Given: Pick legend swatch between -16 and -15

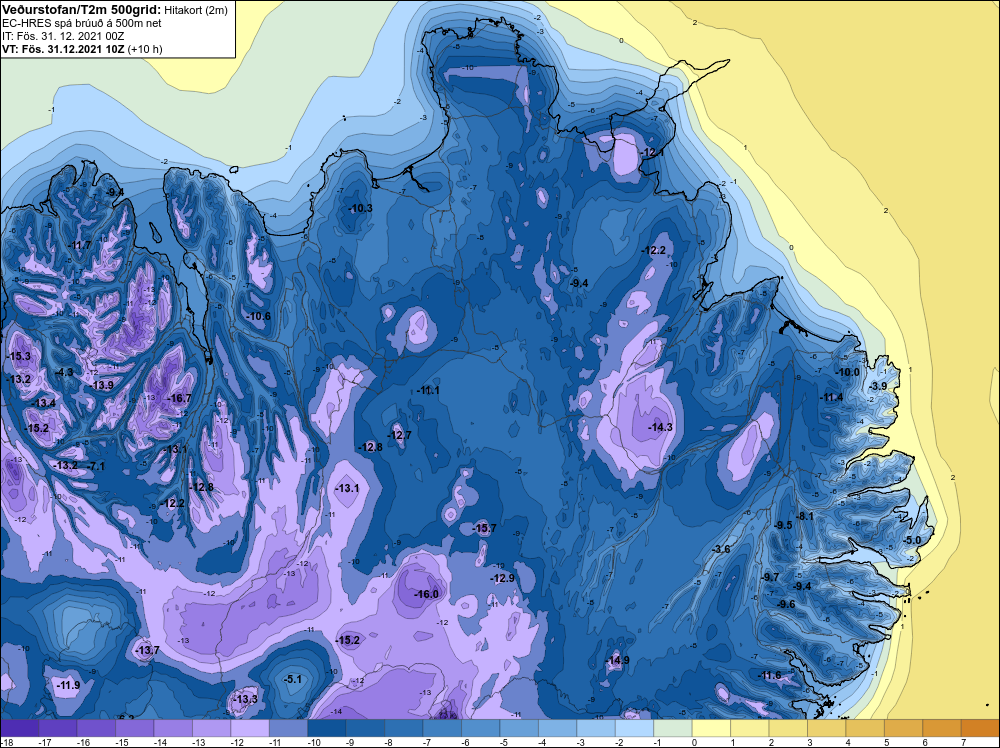Looking at the screenshot, I should point(96,728).
